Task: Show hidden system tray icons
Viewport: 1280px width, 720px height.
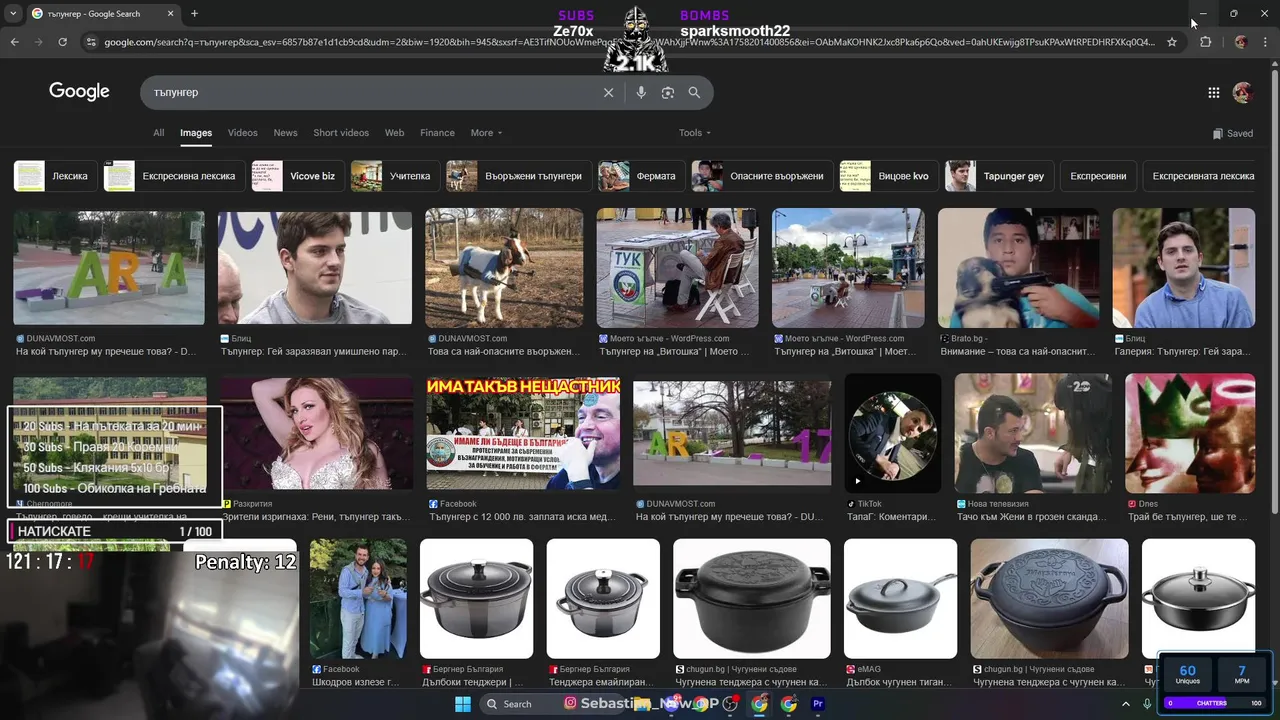Action: point(1125,704)
